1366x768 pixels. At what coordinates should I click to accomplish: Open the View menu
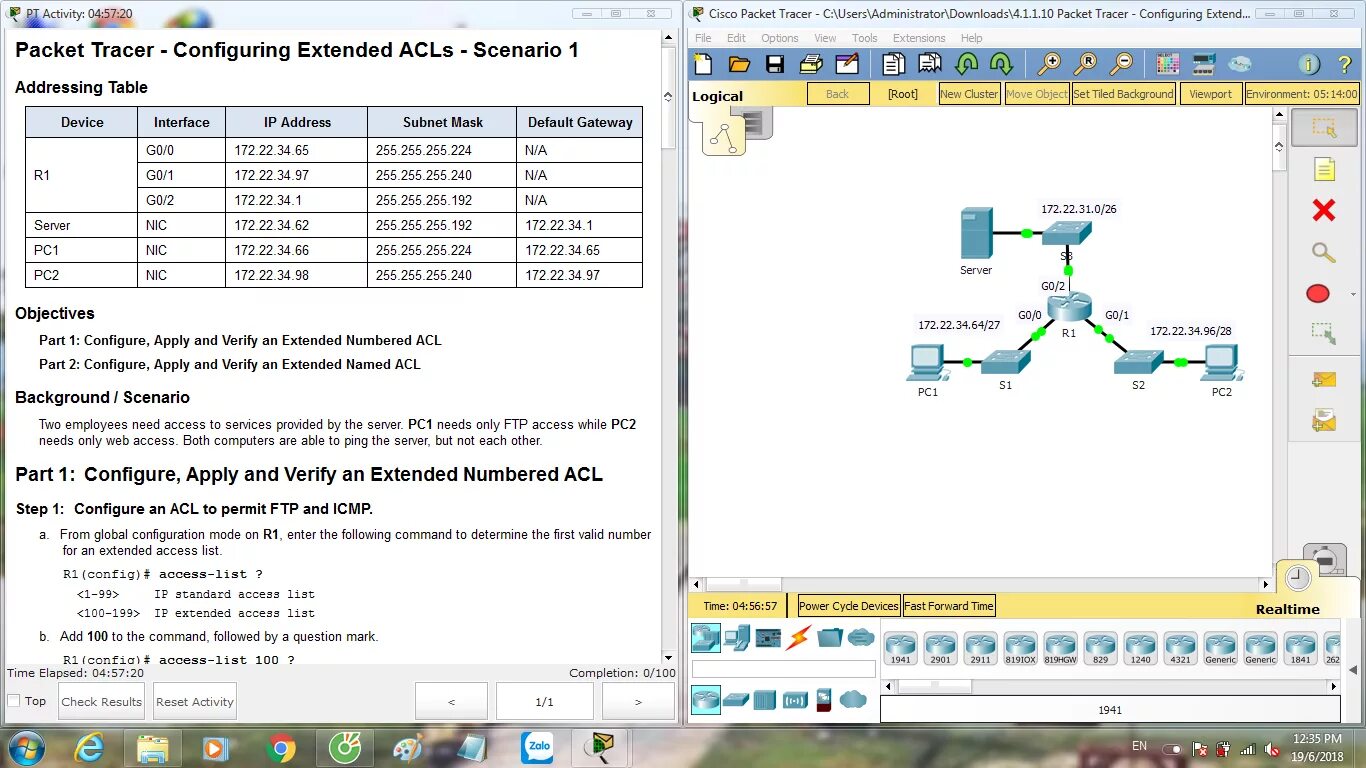(825, 38)
